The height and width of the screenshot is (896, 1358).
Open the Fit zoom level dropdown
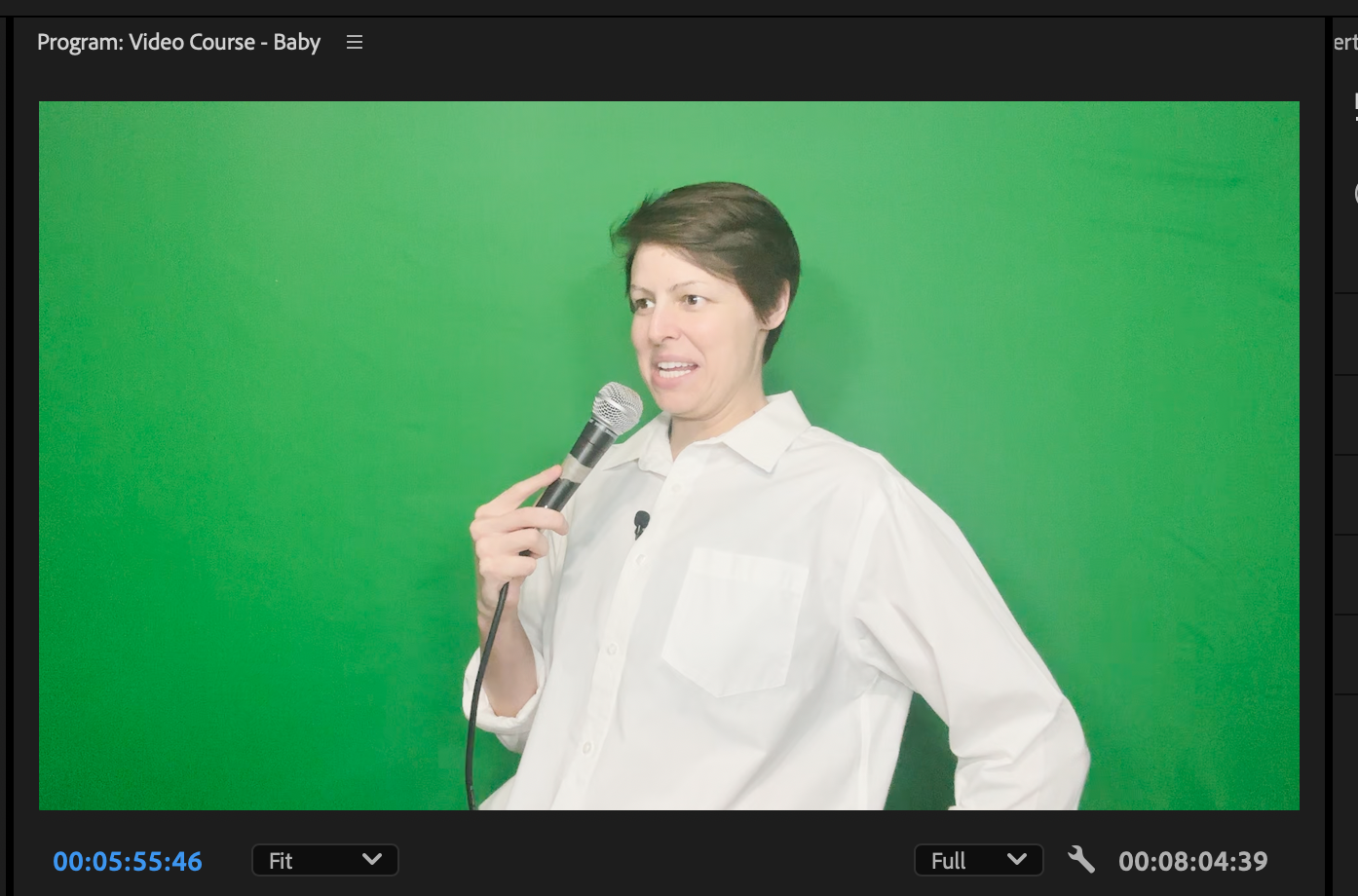pos(325,860)
